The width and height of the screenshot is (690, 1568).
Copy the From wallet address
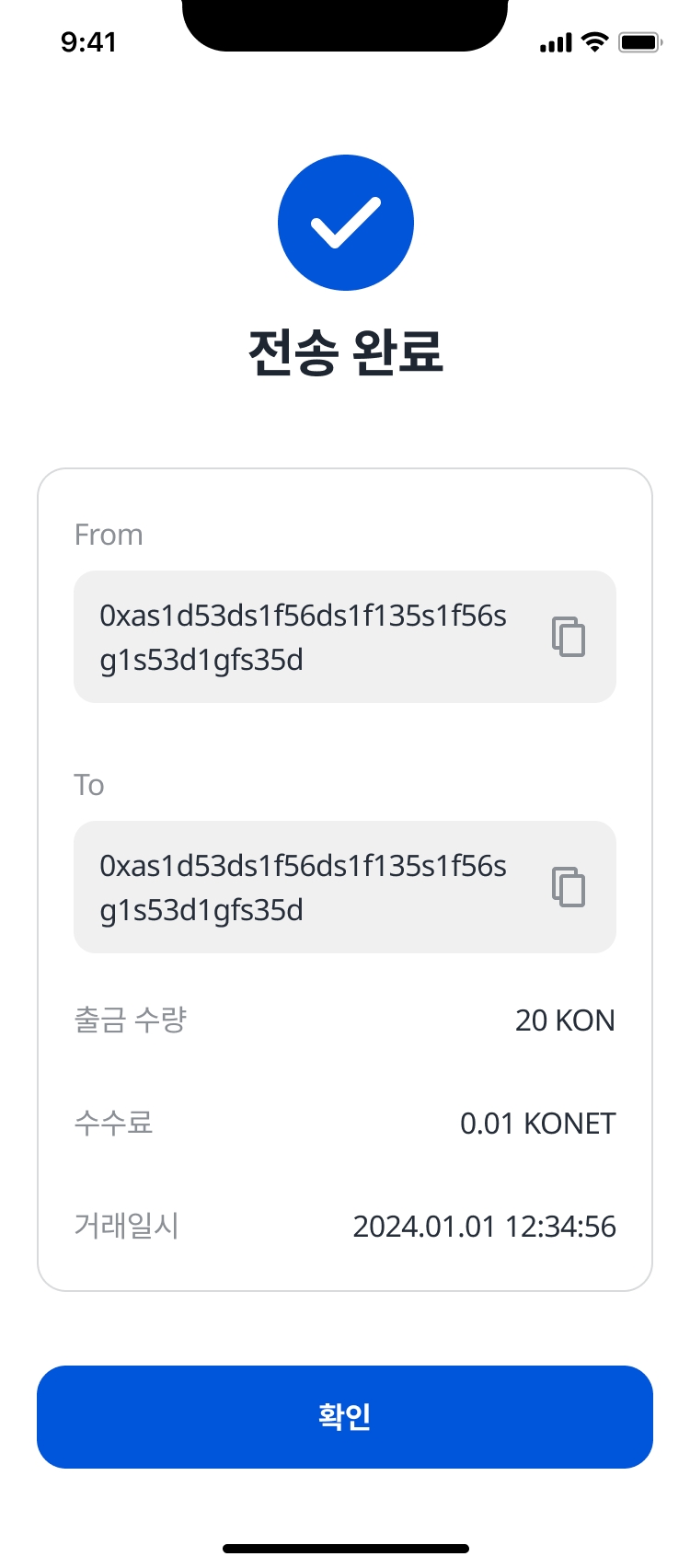click(569, 636)
